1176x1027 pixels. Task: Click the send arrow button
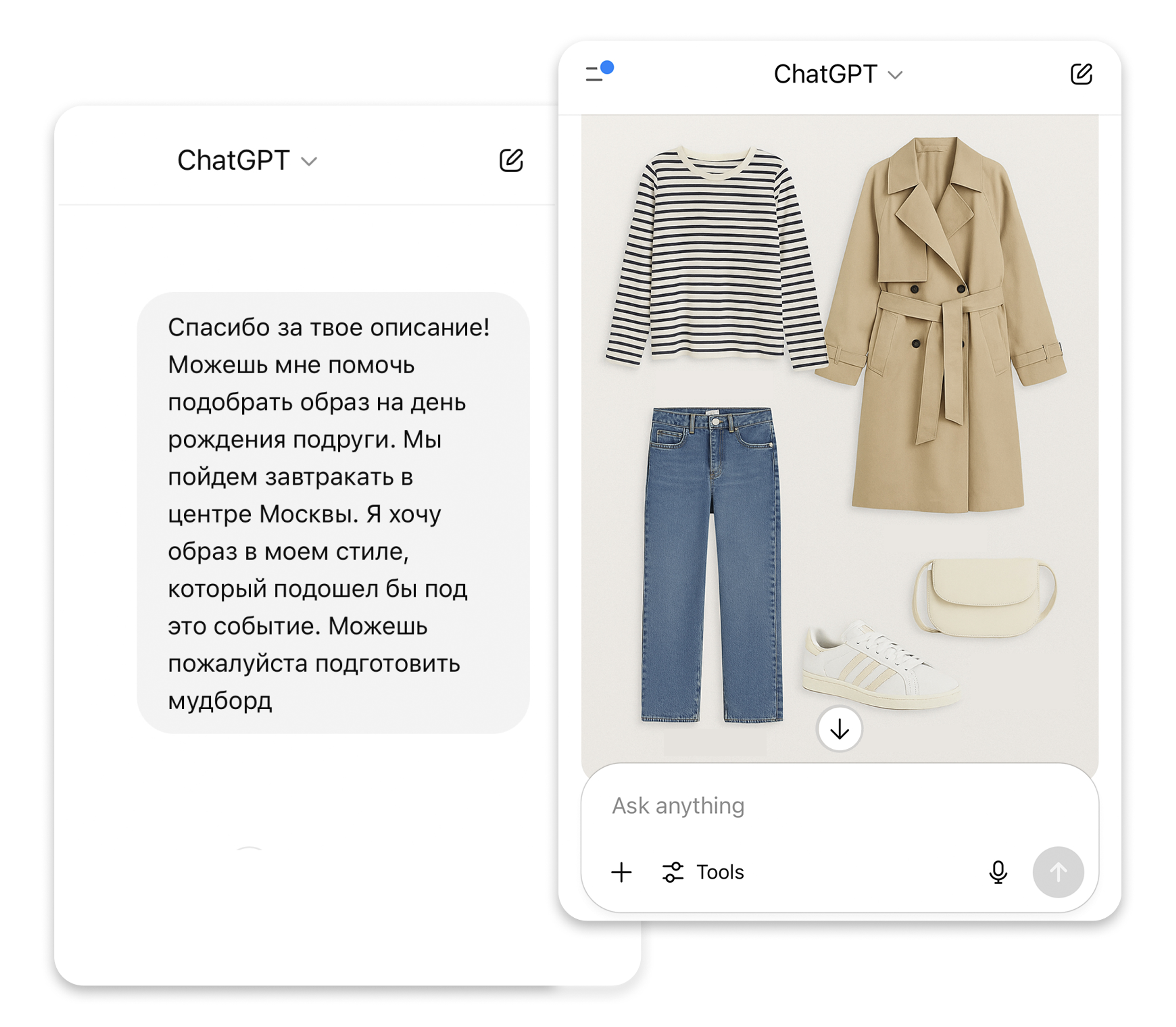tap(1058, 872)
